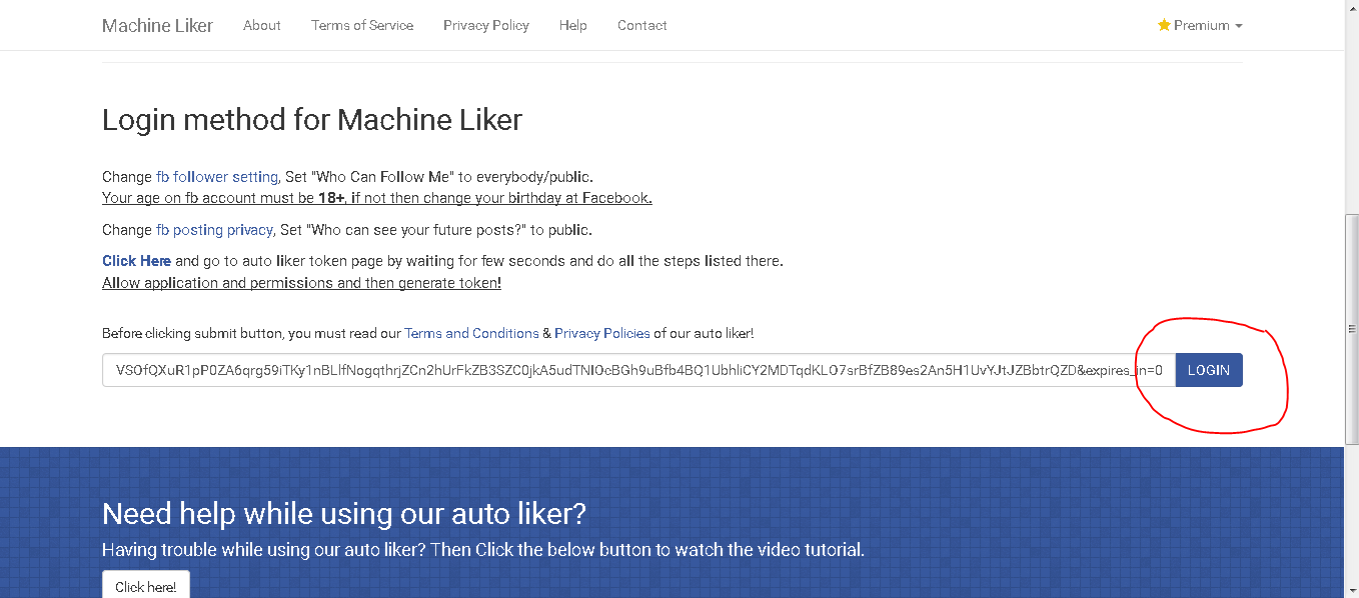The height and width of the screenshot is (598, 1359).
Task: Click the star icon beside Premium
Action: [x=1164, y=25]
